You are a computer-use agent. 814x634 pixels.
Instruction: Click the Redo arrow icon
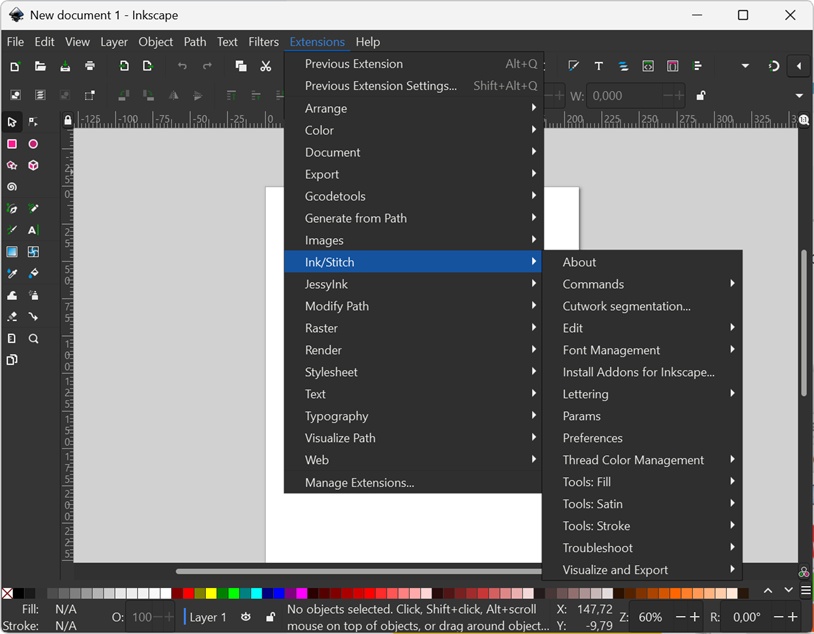click(x=207, y=66)
